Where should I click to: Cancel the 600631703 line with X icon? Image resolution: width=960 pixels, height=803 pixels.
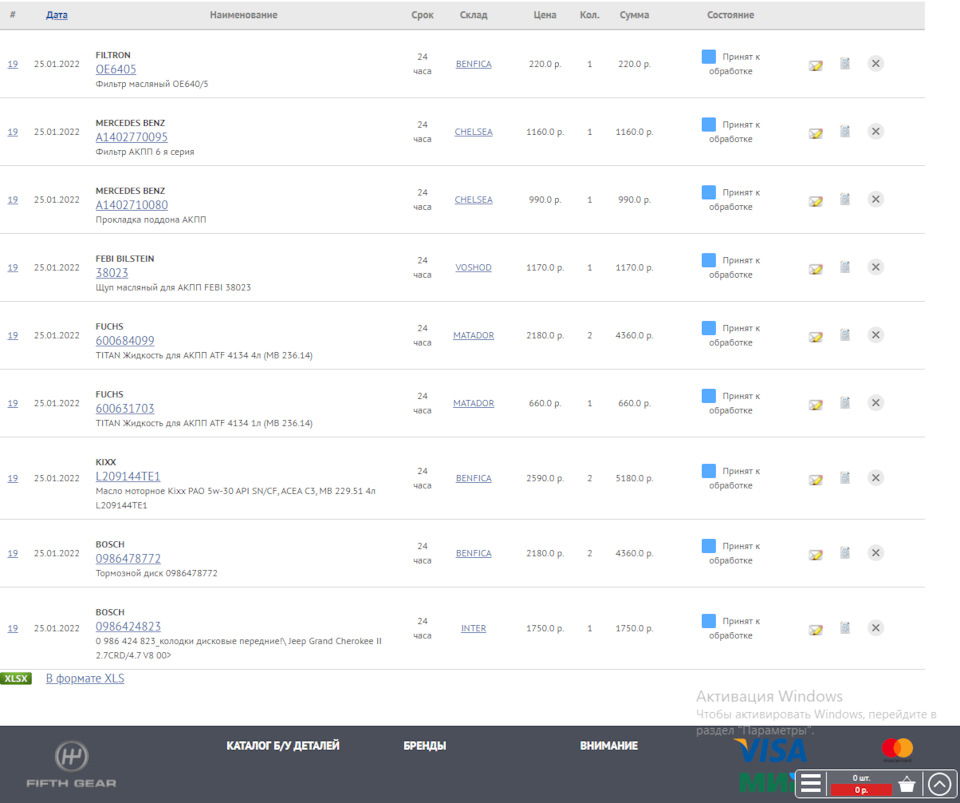click(x=876, y=403)
